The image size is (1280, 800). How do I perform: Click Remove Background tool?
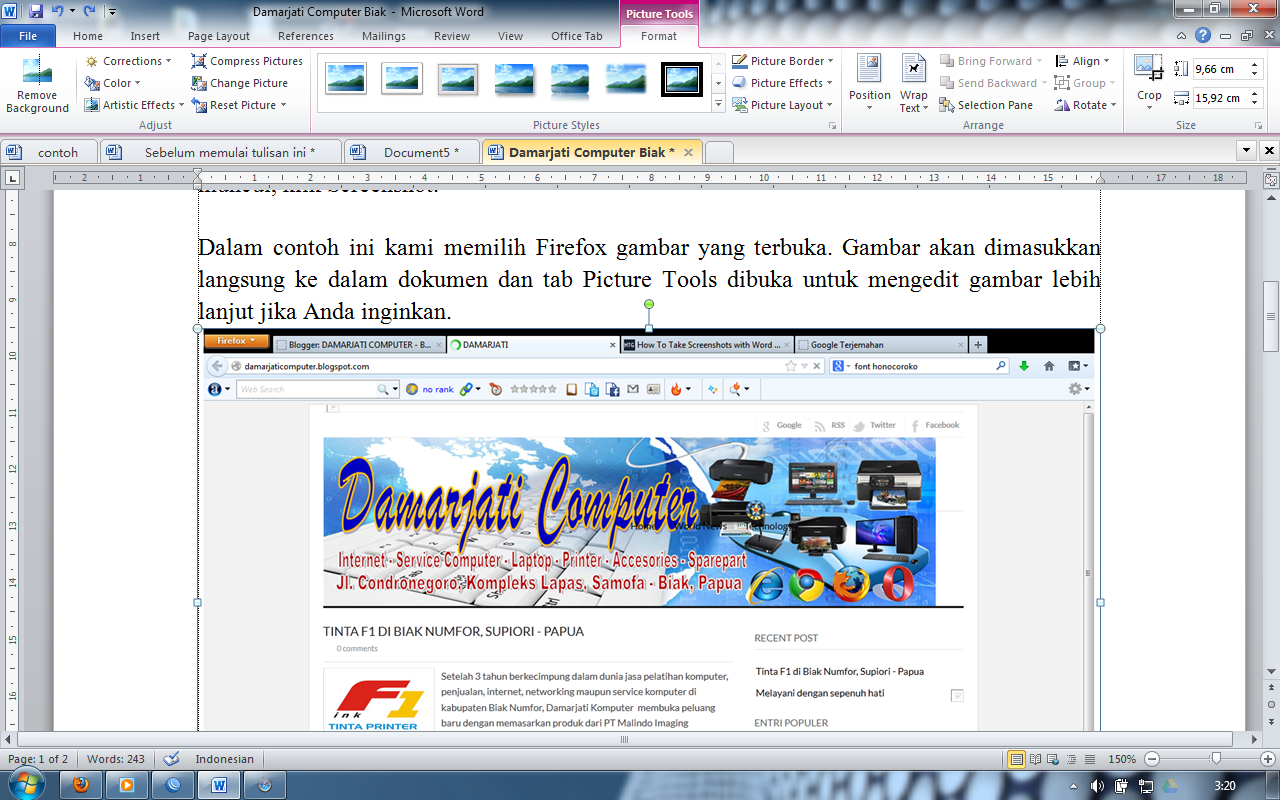pyautogui.click(x=37, y=85)
